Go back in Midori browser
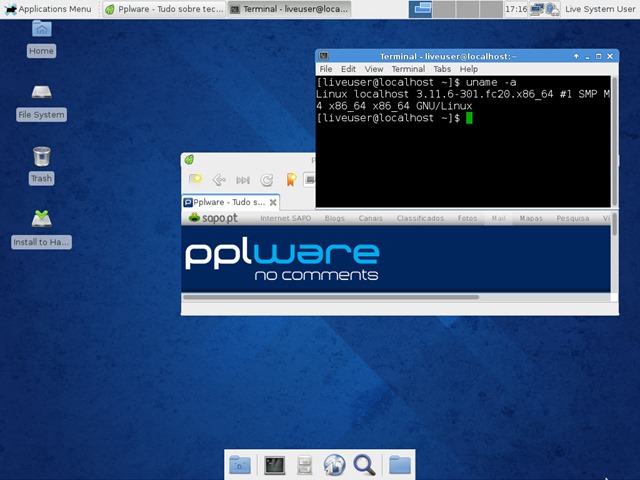Viewport: 640px width, 480px height. (219, 180)
